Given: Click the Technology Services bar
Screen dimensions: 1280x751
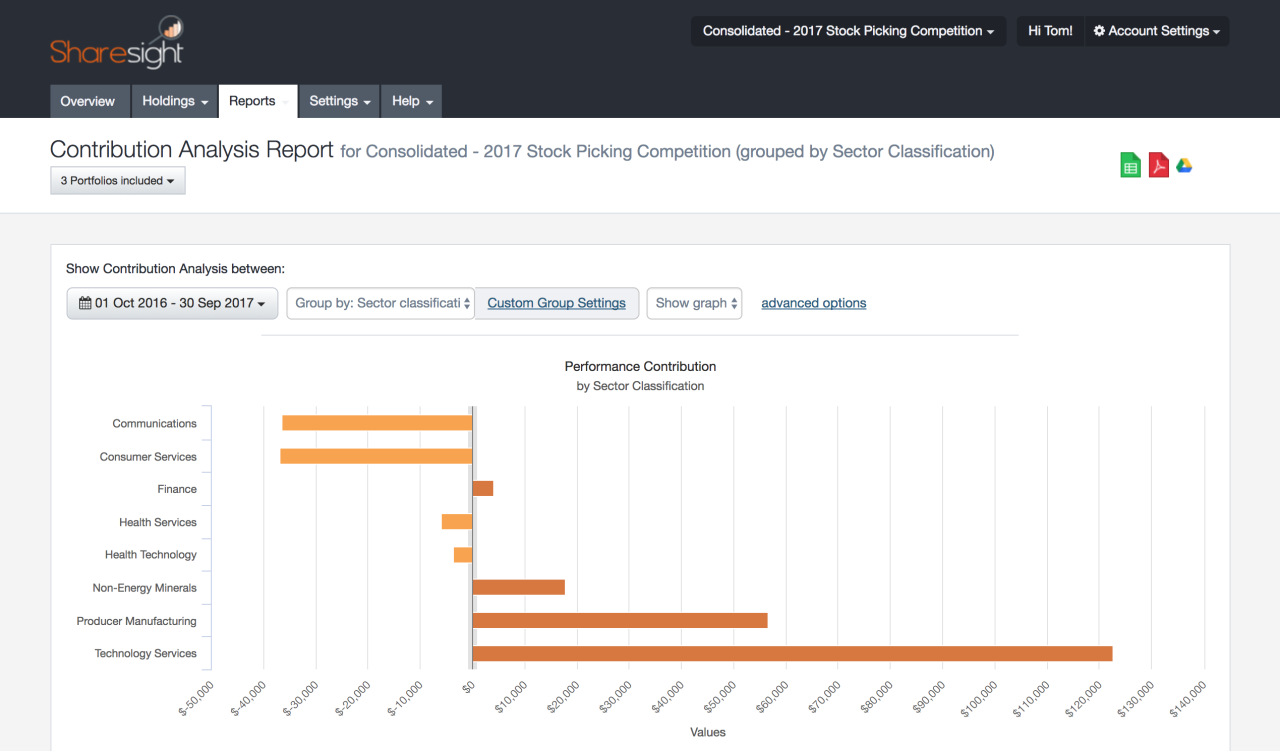Looking at the screenshot, I should coord(793,653).
